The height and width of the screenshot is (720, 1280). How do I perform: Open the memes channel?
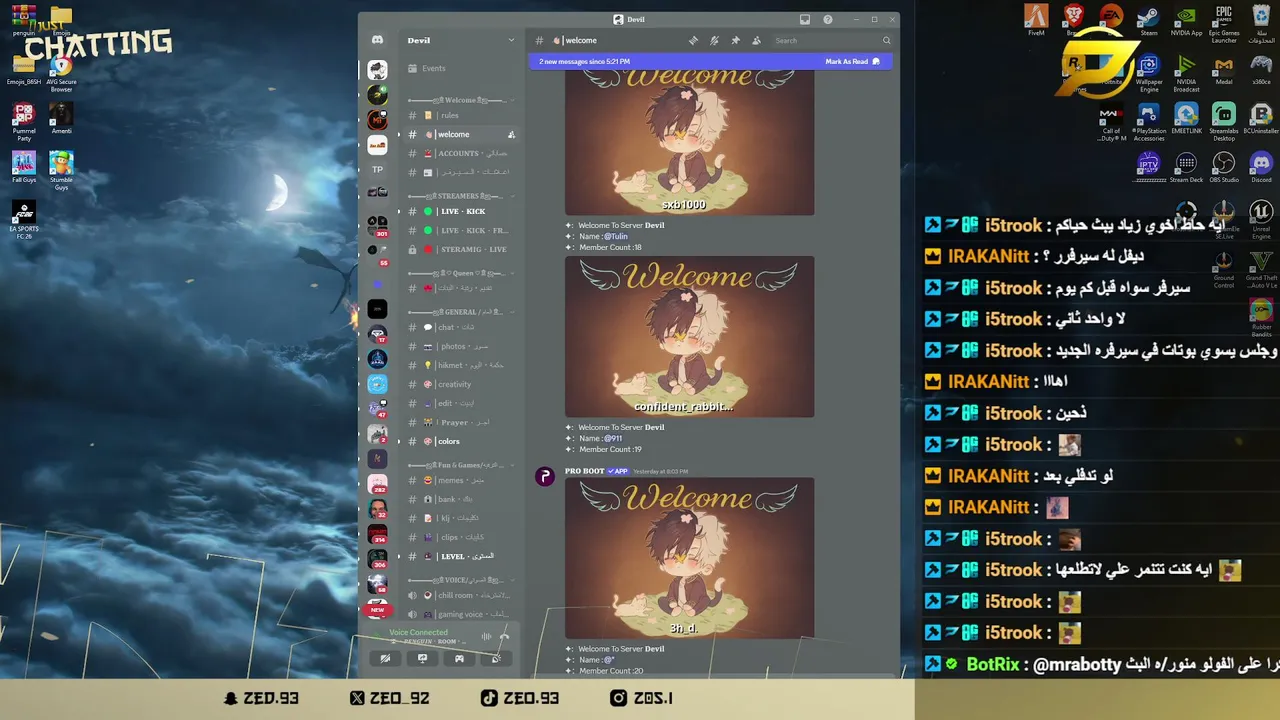coord(461,480)
